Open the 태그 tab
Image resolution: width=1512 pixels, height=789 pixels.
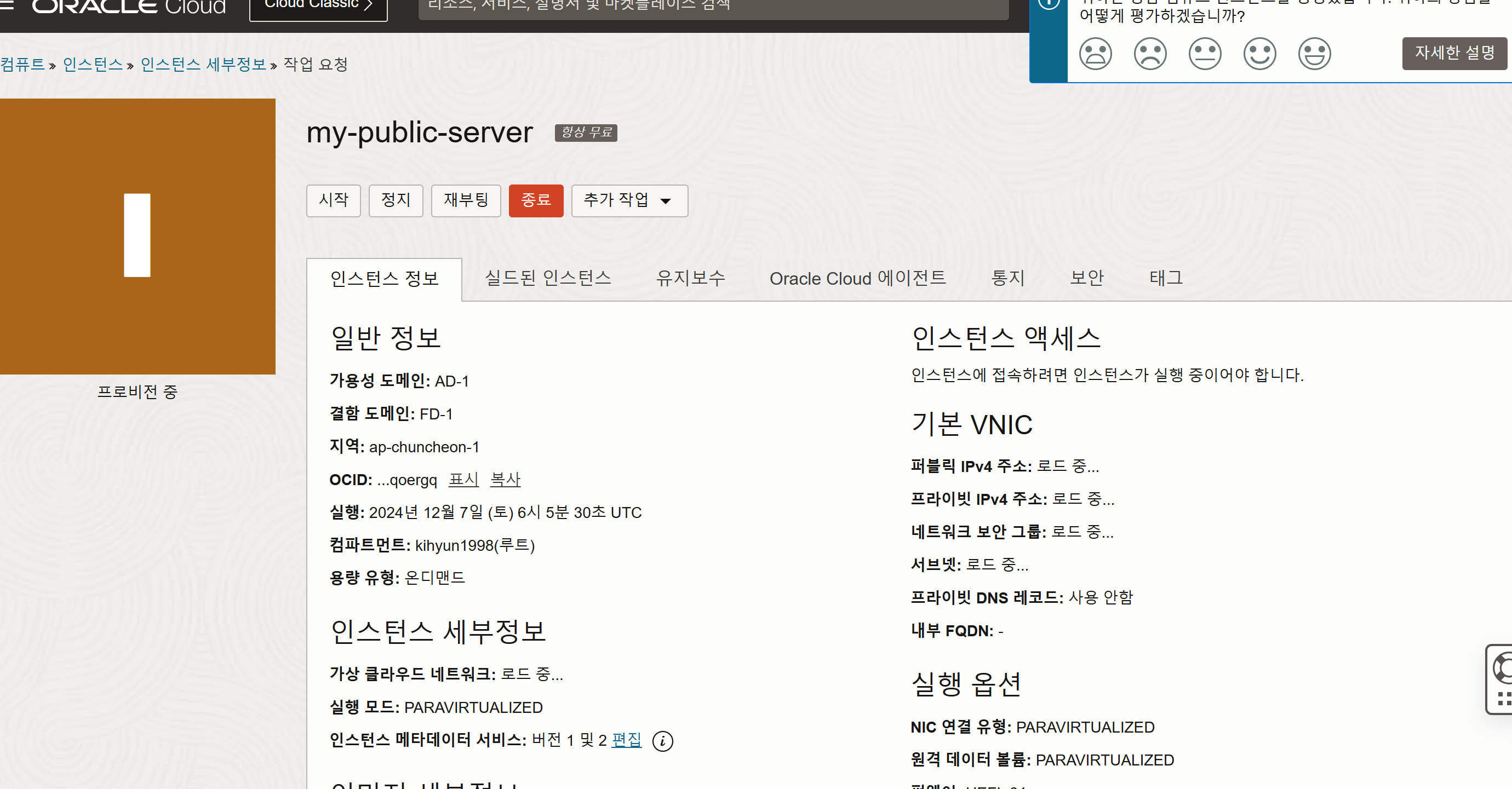click(1166, 278)
